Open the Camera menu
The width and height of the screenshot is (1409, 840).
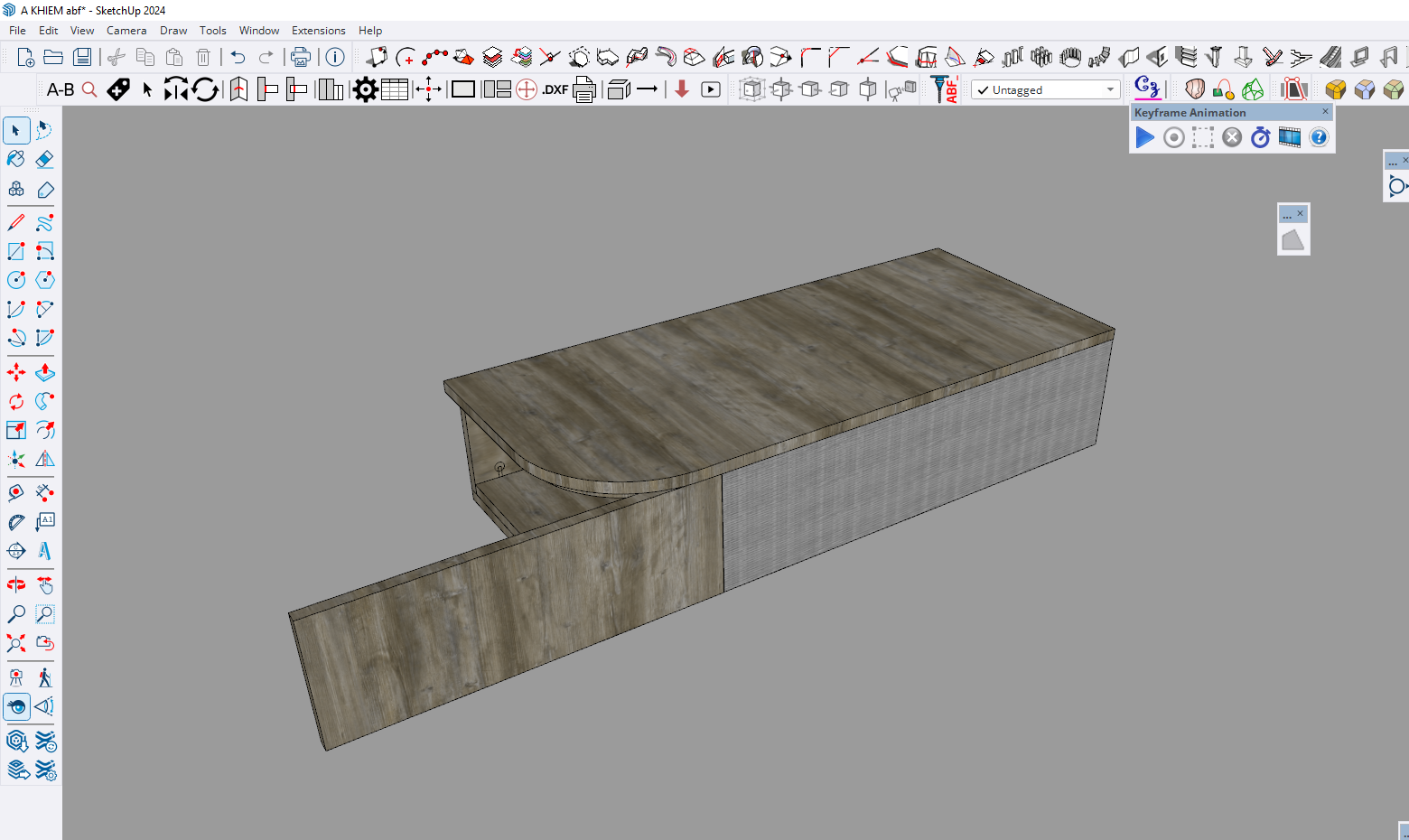(x=126, y=31)
